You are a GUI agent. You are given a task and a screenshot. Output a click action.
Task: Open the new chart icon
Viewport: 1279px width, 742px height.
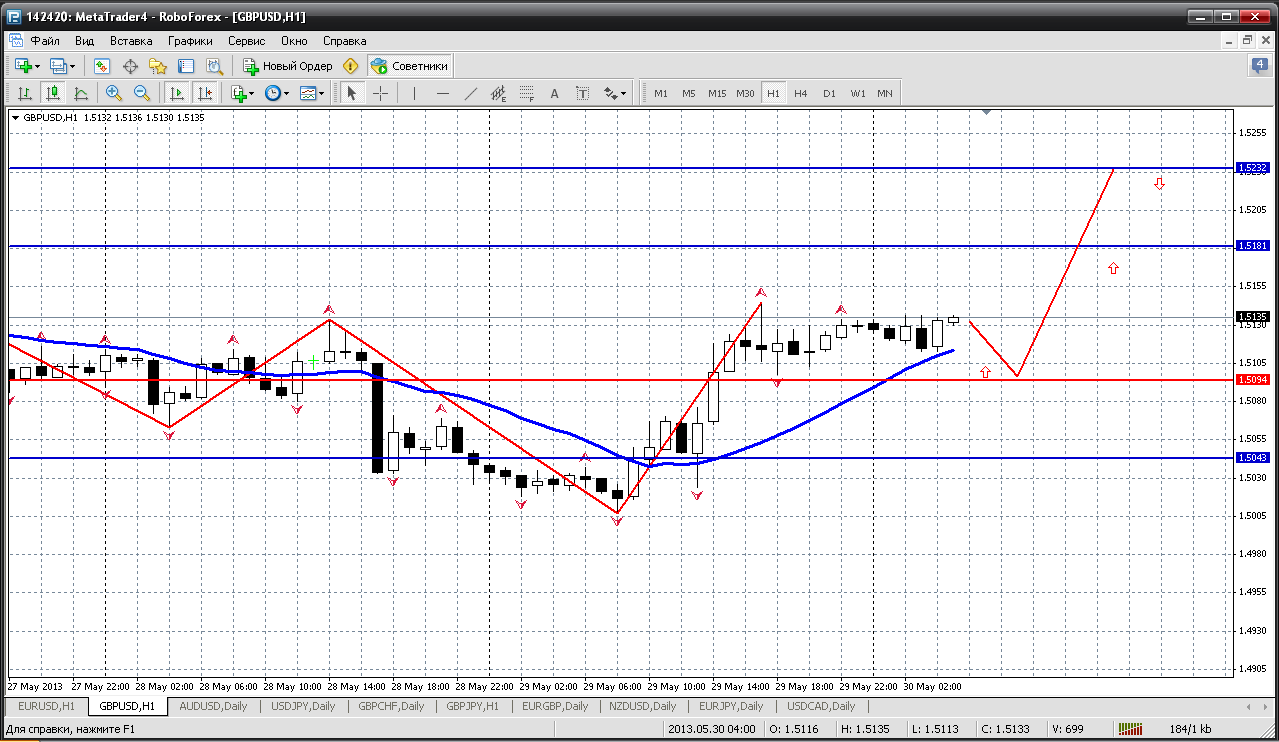pos(21,66)
